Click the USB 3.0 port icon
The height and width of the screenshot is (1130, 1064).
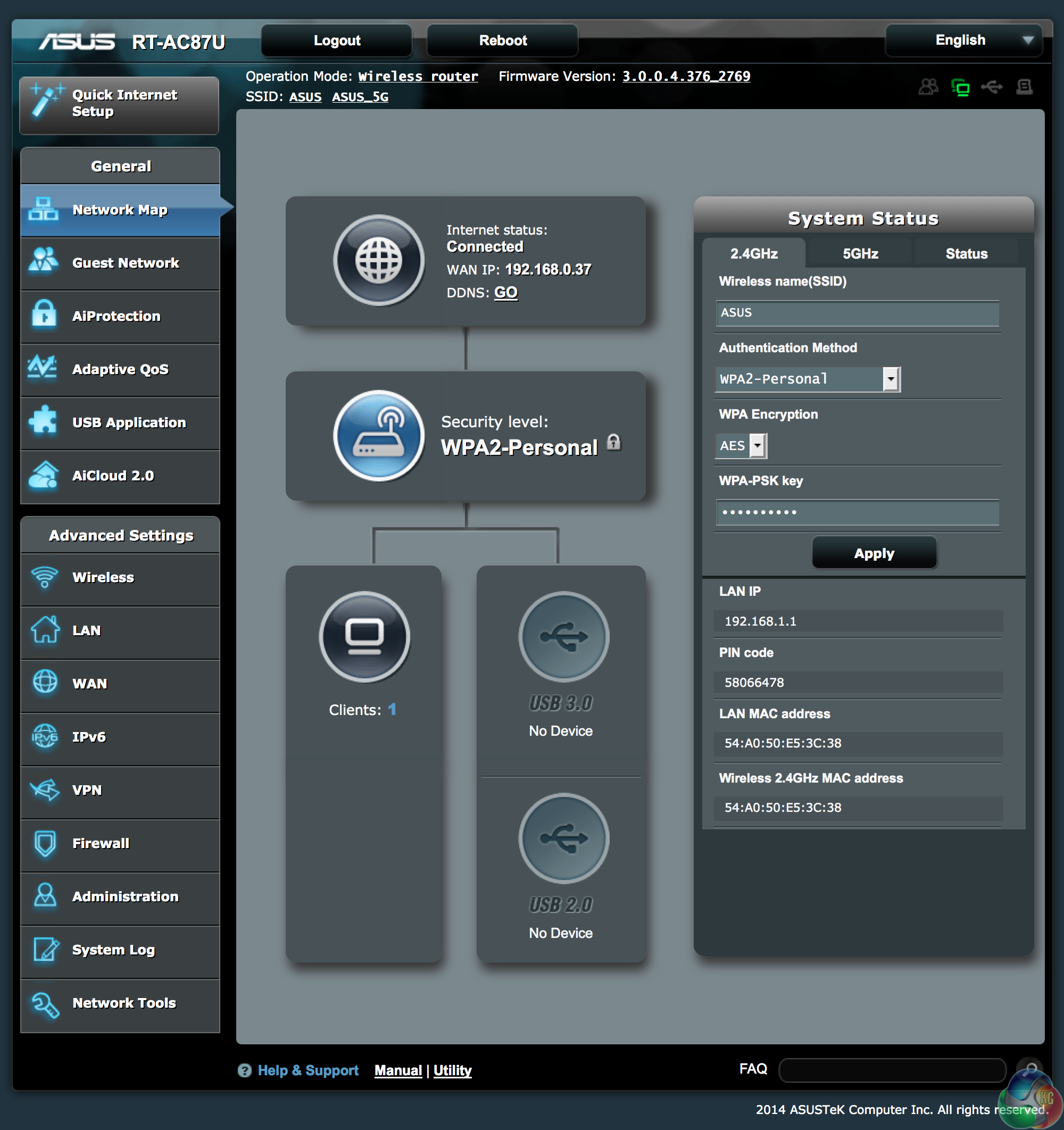click(x=563, y=637)
